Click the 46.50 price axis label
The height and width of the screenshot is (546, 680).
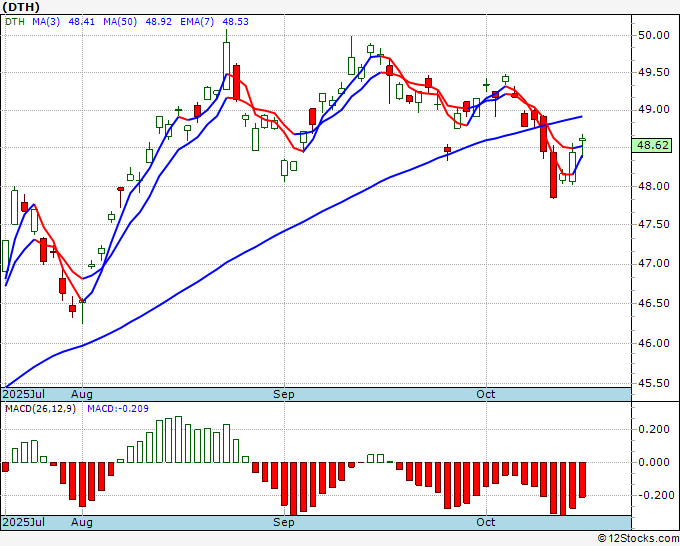[x=654, y=303]
